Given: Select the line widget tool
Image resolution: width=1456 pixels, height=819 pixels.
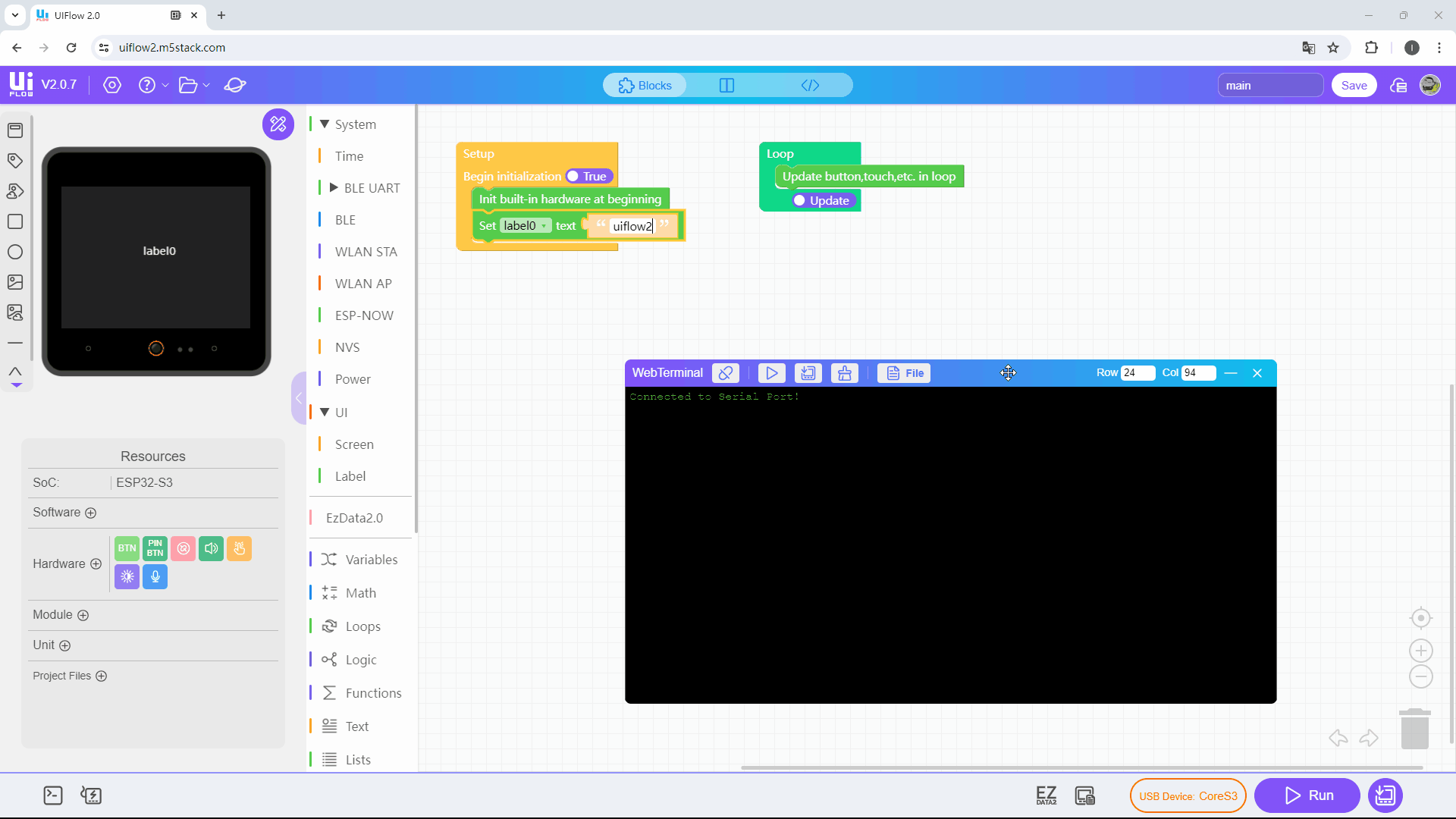Looking at the screenshot, I should coord(15,343).
